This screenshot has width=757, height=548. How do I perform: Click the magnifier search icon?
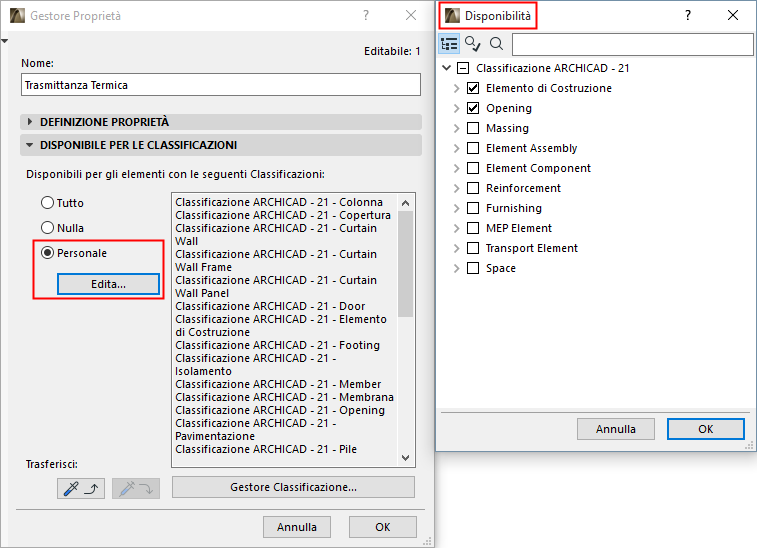click(x=496, y=44)
